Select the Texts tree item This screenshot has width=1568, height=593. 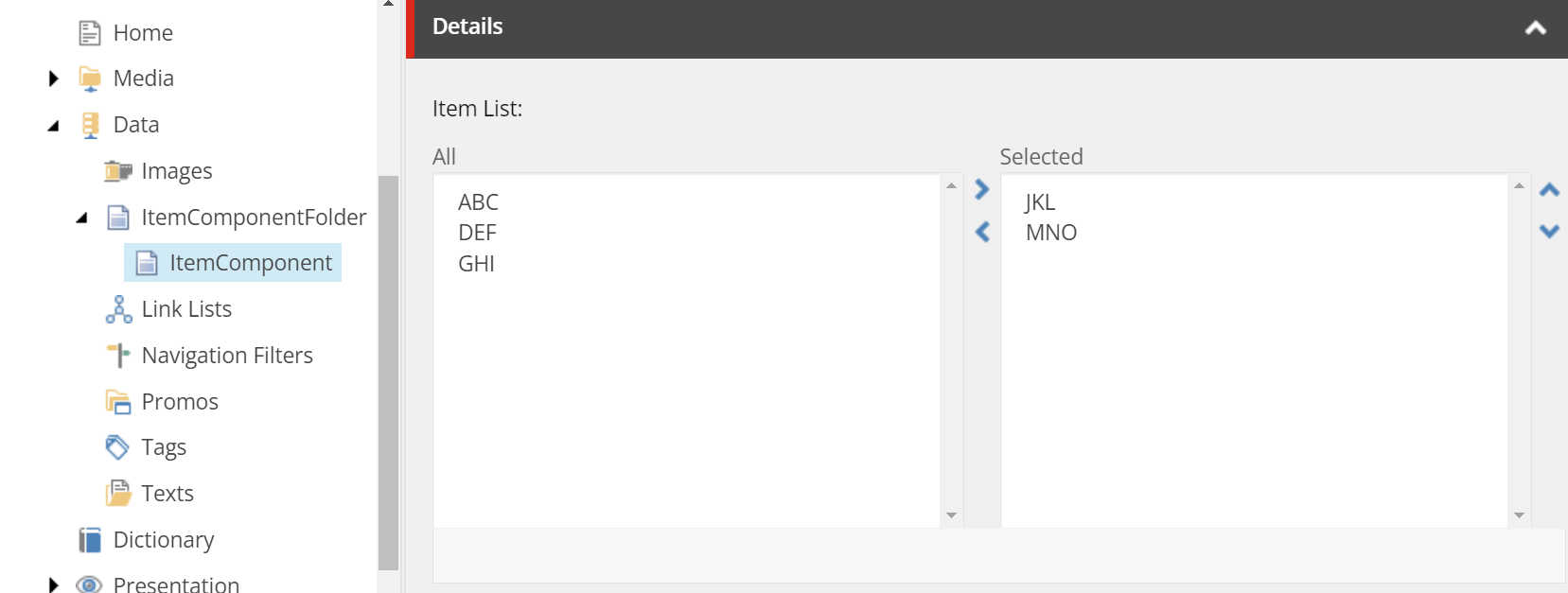(x=167, y=494)
